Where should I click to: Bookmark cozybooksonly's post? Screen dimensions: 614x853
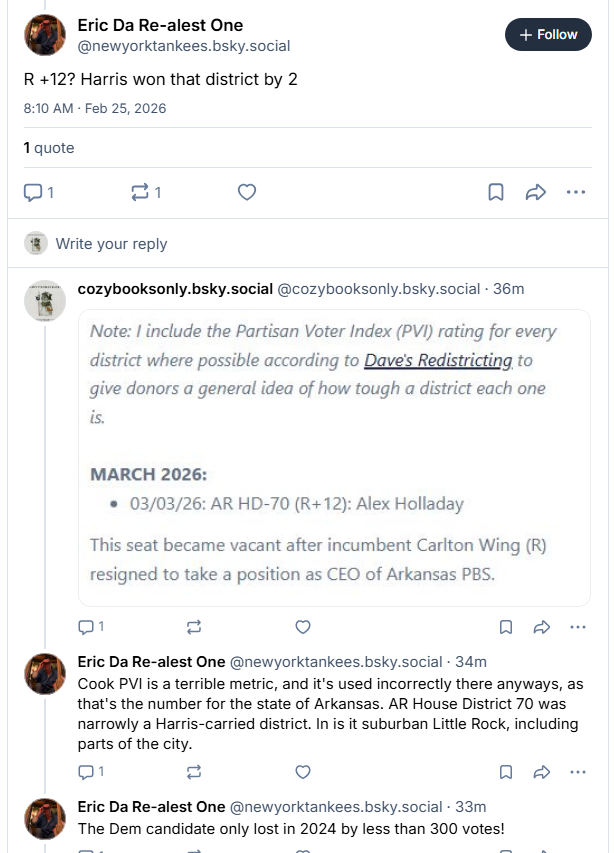506,627
